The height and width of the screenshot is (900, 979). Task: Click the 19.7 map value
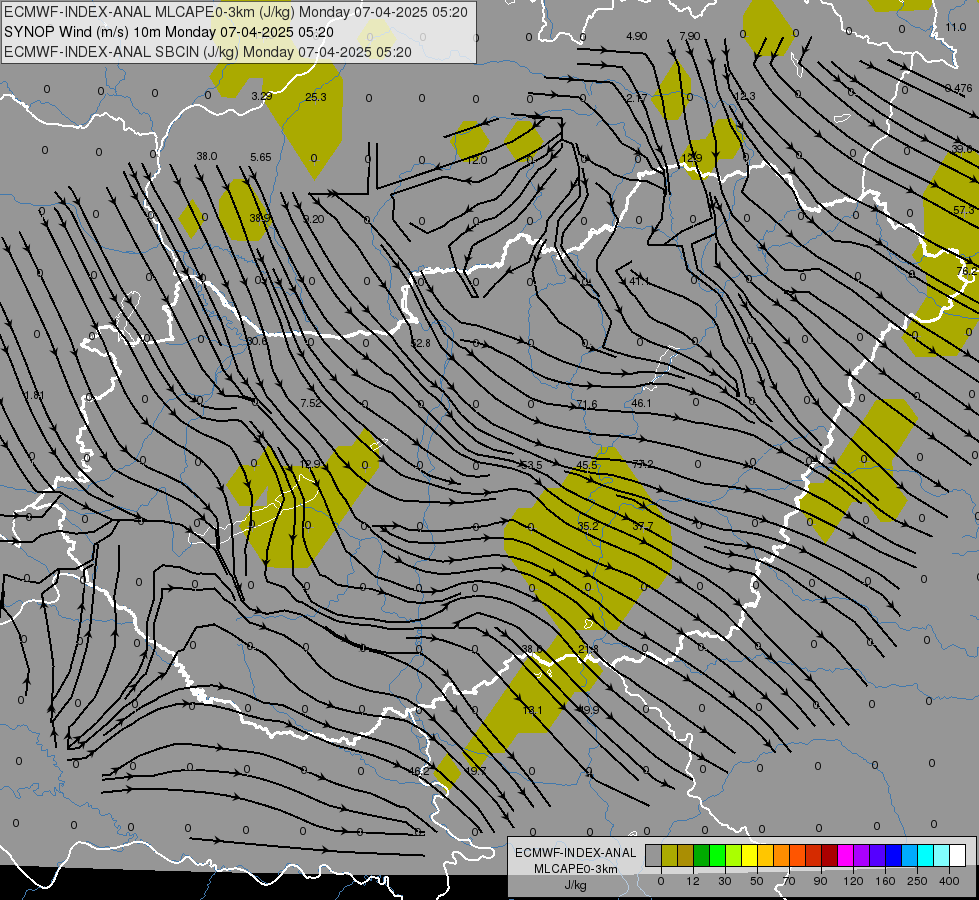[x=476, y=771]
